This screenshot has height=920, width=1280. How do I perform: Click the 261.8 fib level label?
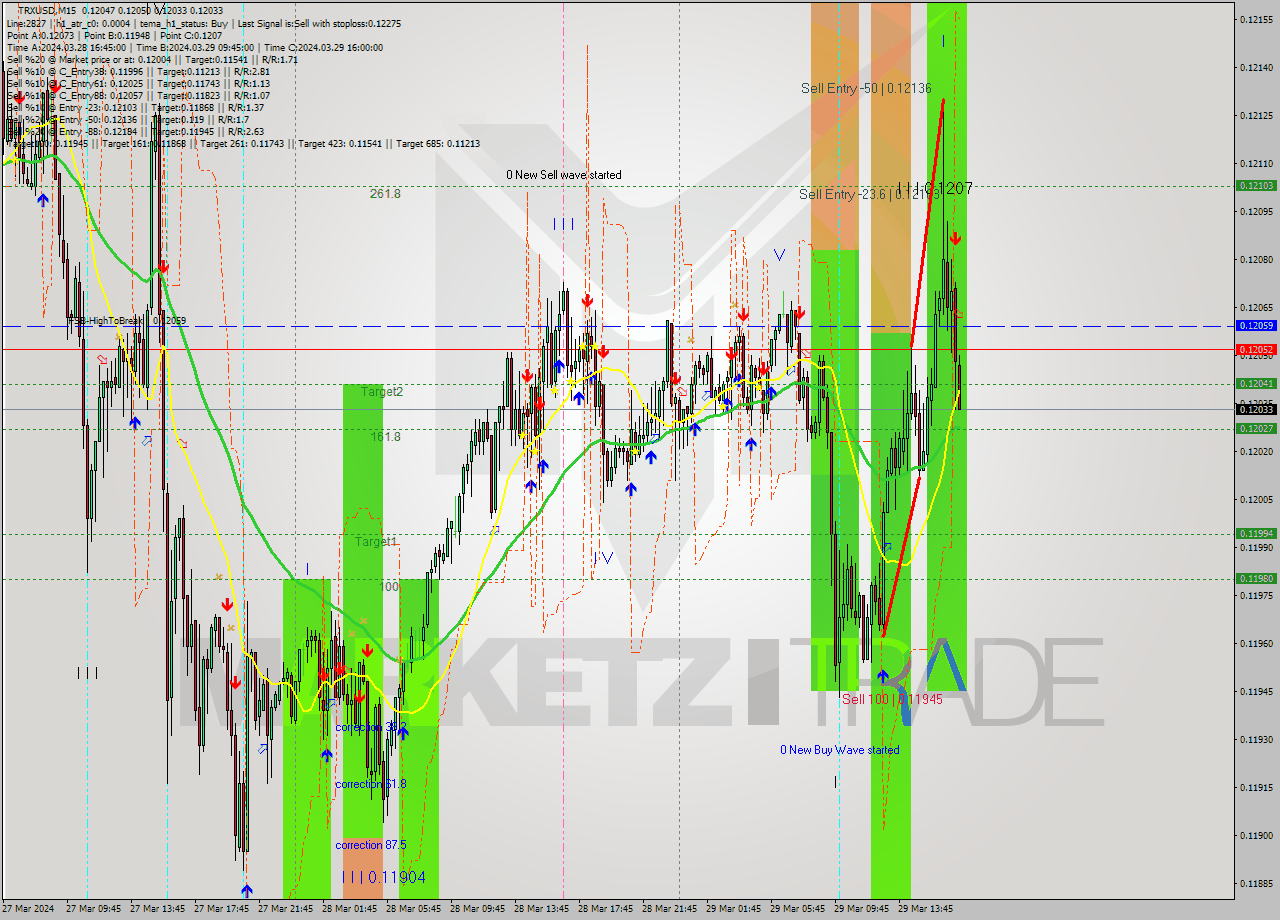385,194
